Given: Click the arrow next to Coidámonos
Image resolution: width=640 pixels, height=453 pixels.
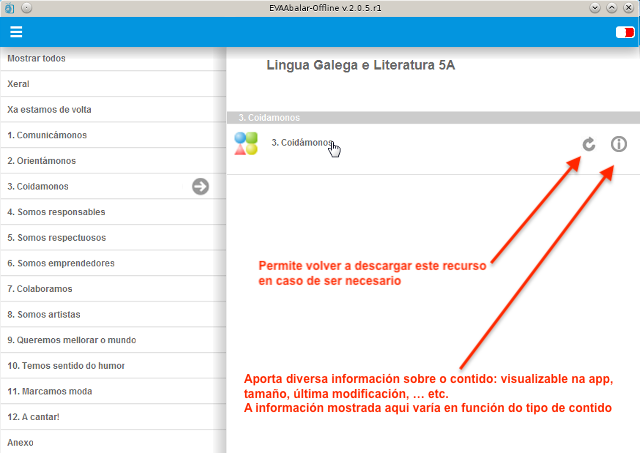Looking at the screenshot, I should pyautogui.click(x=200, y=186).
